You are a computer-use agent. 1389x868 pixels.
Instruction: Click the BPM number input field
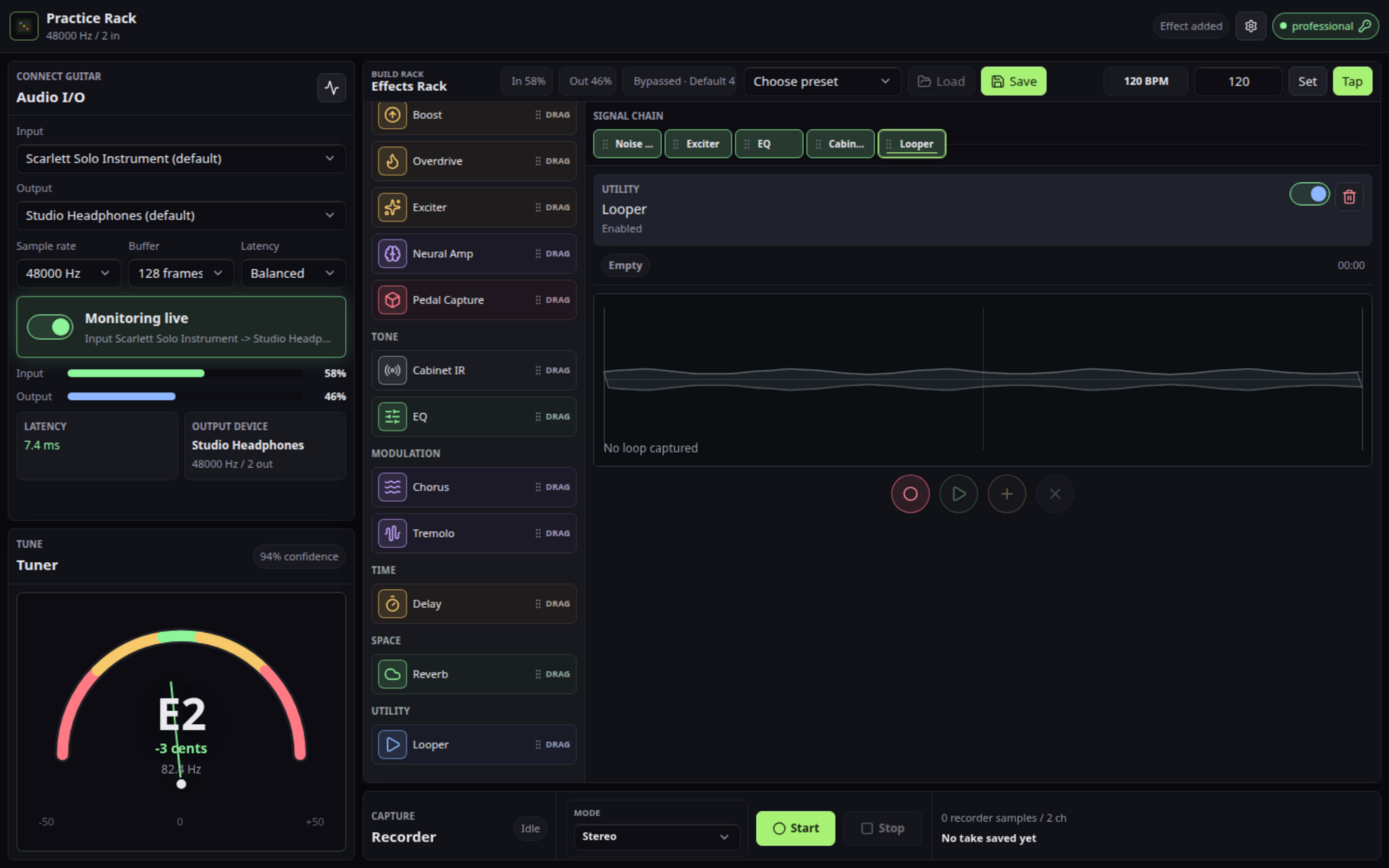point(1238,81)
